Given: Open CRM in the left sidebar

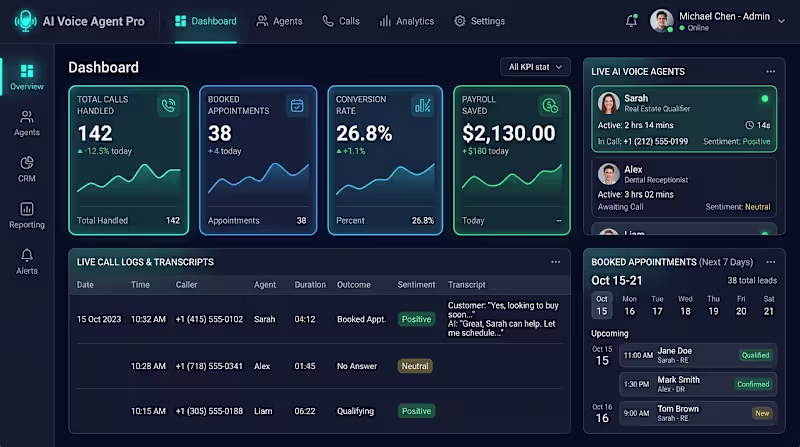Looking at the screenshot, I should (x=27, y=169).
